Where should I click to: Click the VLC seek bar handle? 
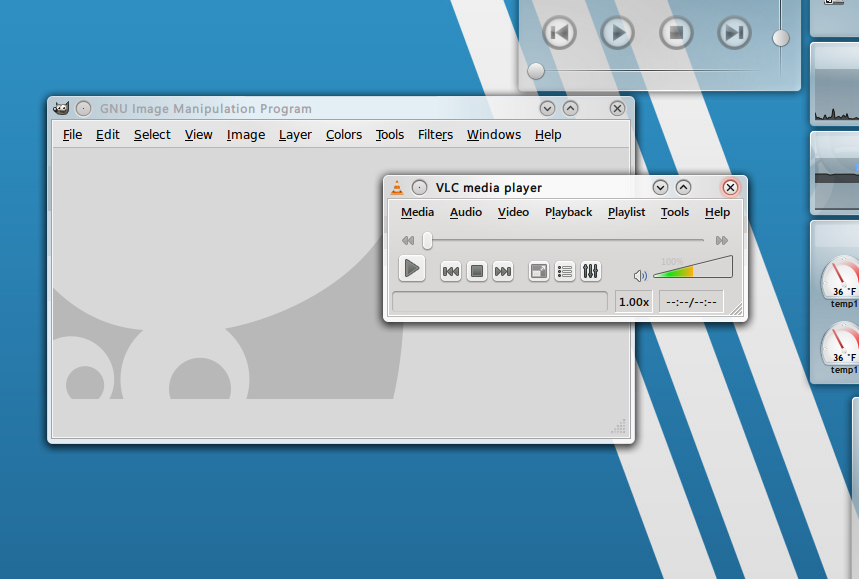click(x=427, y=240)
